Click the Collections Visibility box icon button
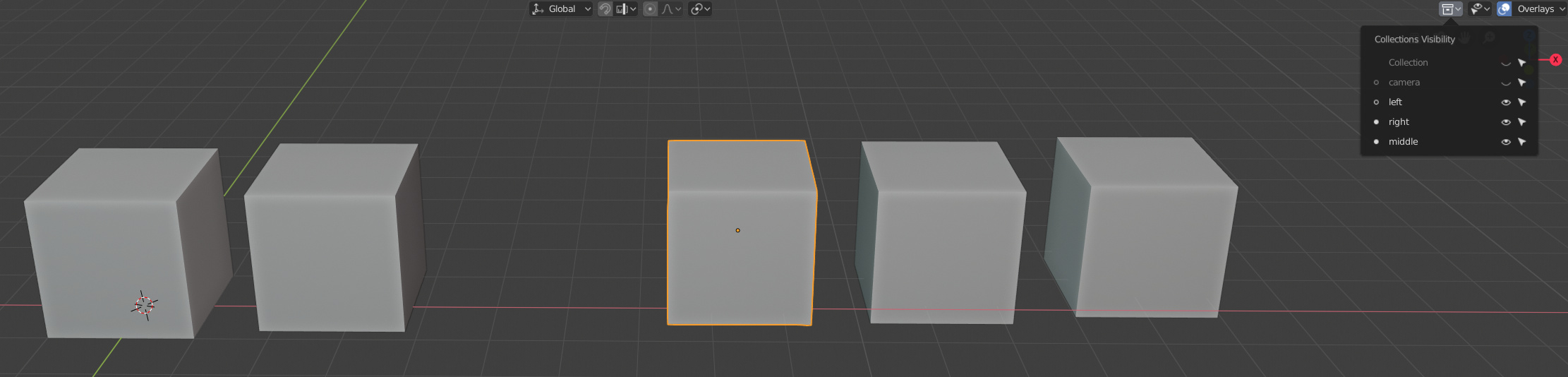 [1451, 8]
